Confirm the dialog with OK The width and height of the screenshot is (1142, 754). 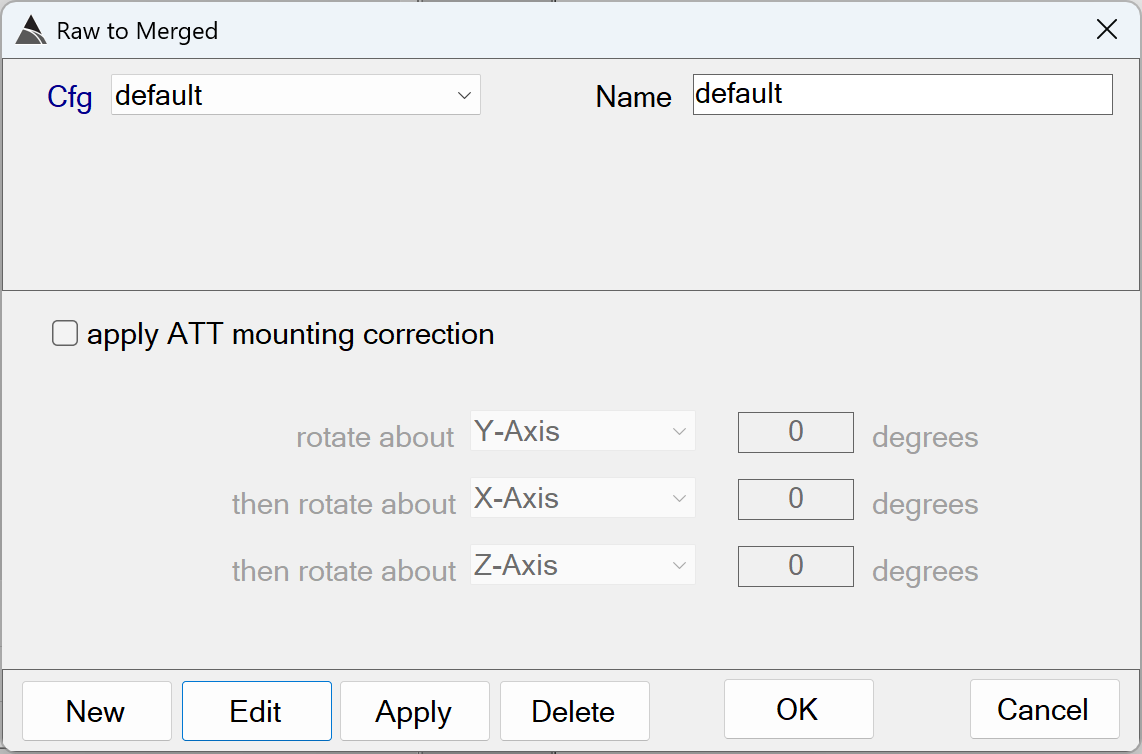point(798,709)
